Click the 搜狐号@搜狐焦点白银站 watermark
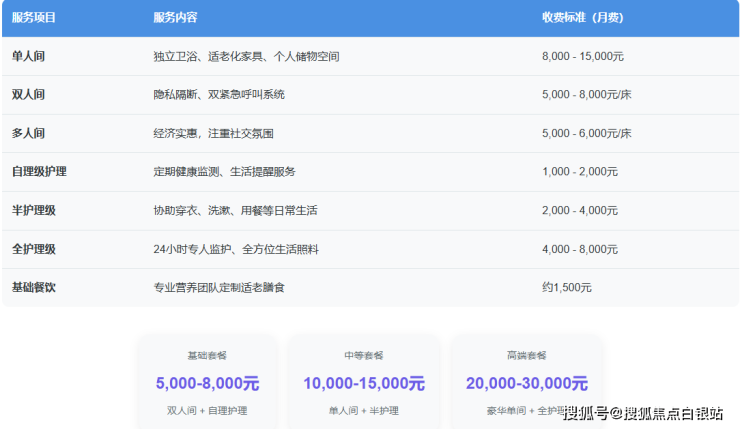The height and width of the screenshot is (429, 740). click(x=646, y=413)
